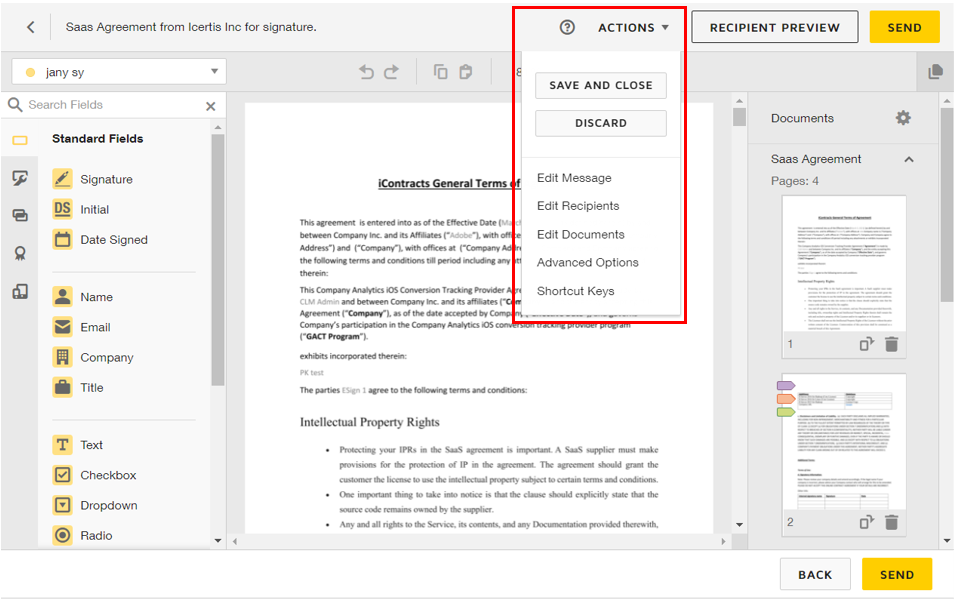Select Advanced Options menu entry
The height and width of the screenshot is (602, 954).
[587, 262]
